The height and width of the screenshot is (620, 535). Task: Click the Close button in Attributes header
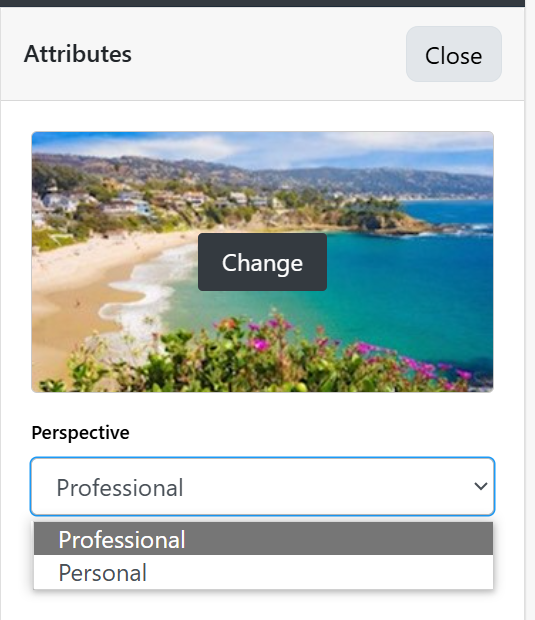(x=454, y=54)
